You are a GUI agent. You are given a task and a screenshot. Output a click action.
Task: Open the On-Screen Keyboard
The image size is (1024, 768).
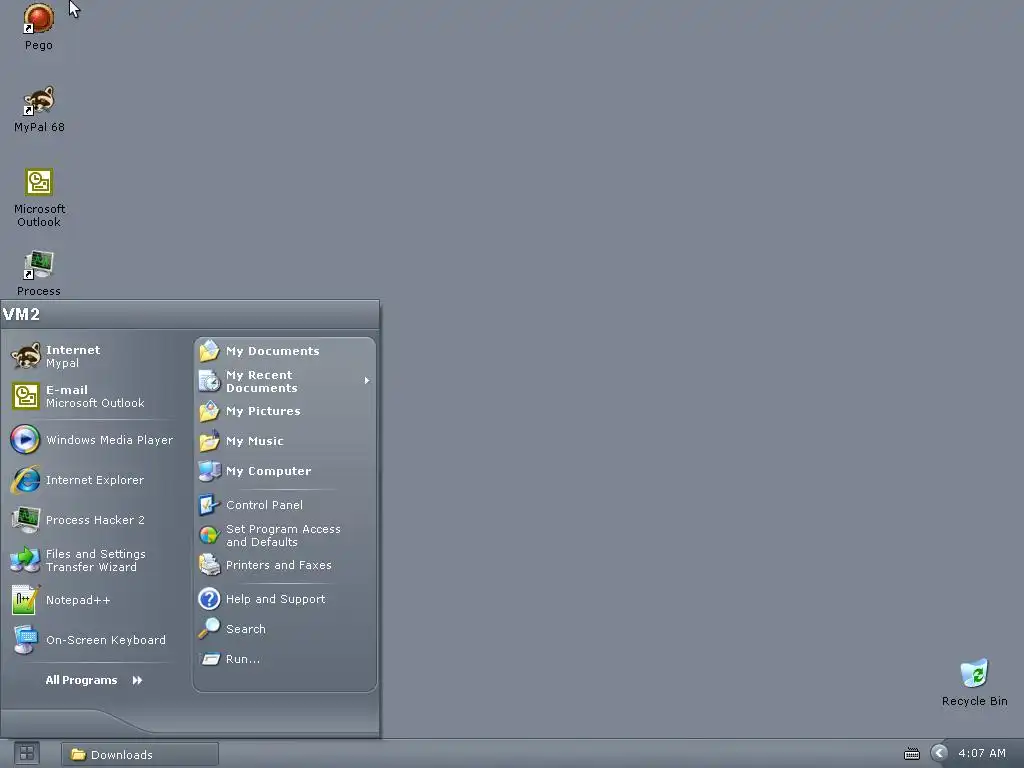click(93, 640)
